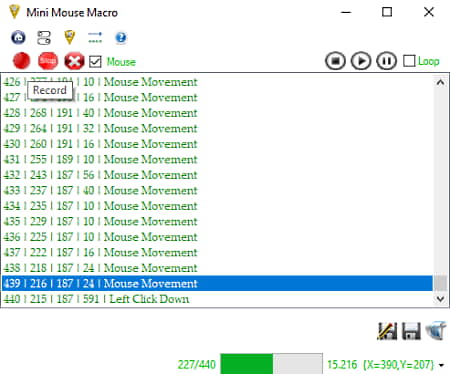Save macro with the floppy disk icon
The image size is (450, 374).
pyautogui.click(x=411, y=331)
